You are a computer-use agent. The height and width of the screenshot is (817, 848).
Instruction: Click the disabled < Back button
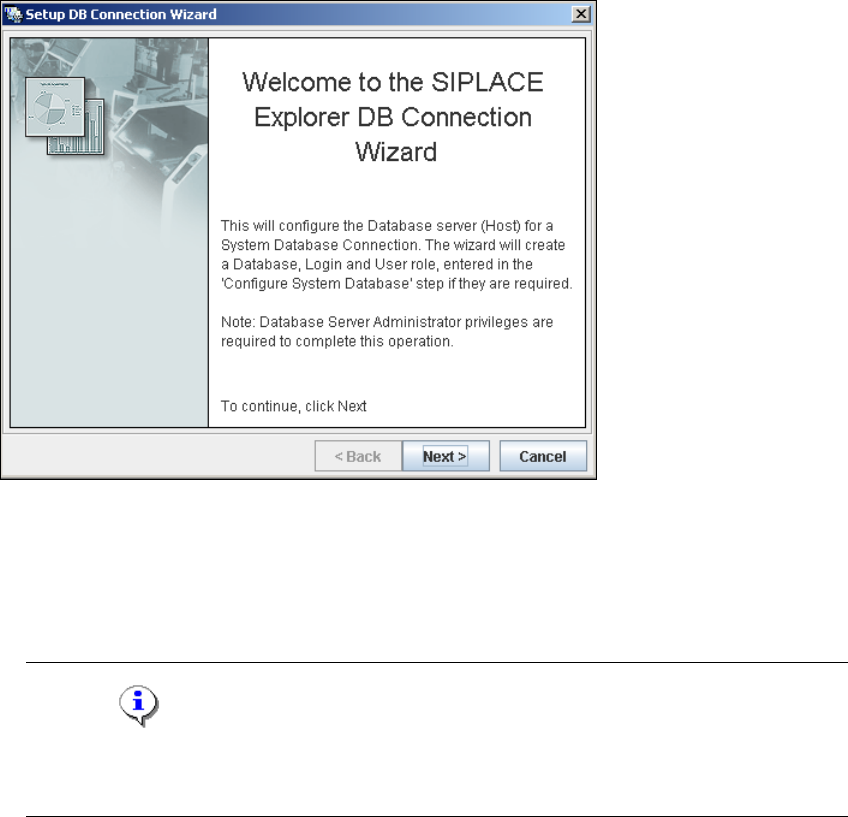click(358, 456)
